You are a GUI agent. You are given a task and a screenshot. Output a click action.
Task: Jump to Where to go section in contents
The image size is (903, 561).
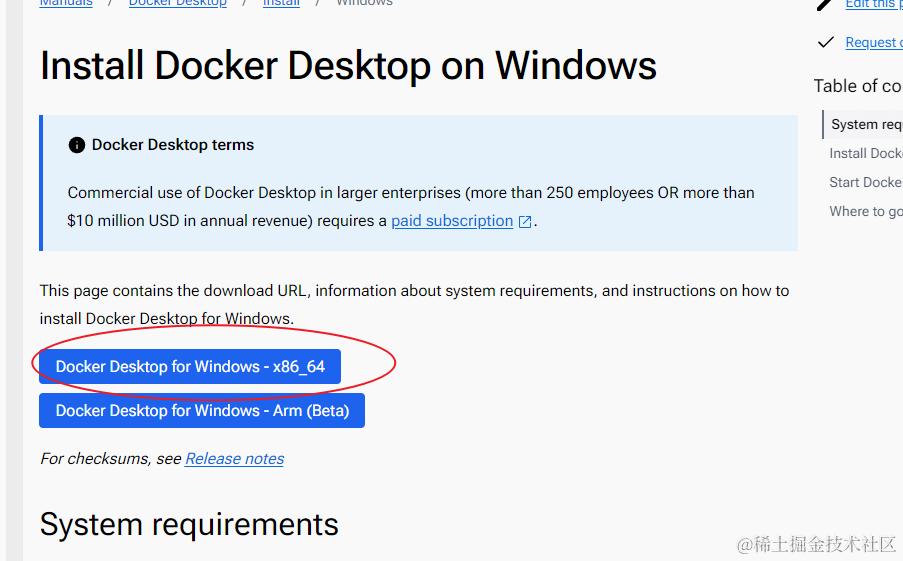tap(865, 211)
